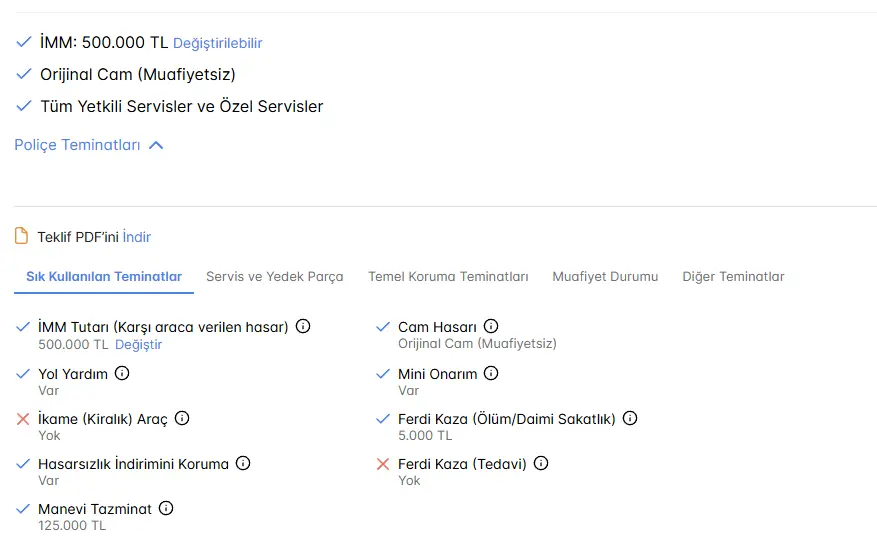Collapse the Poliçe Teminatları section
The height and width of the screenshot is (555, 877).
89,145
